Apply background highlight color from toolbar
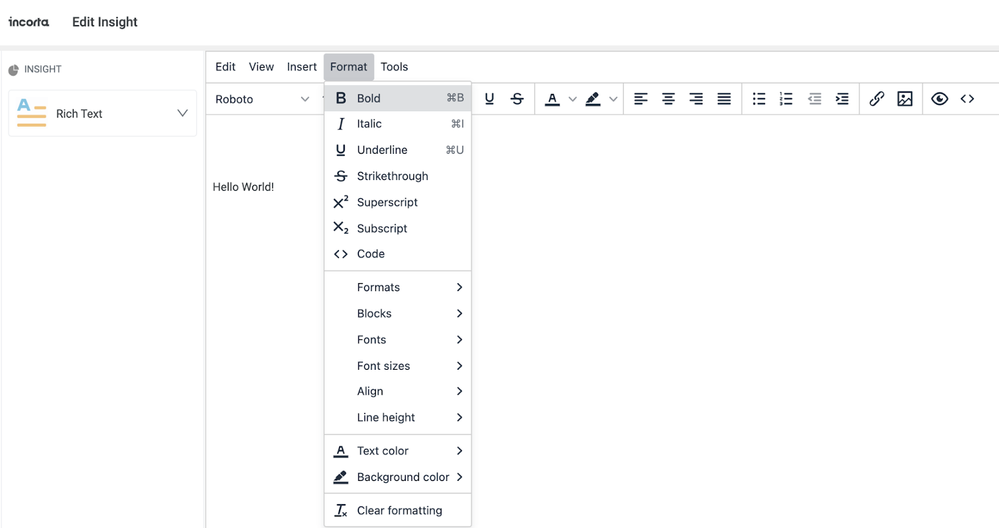This screenshot has height=528, width=999. (x=593, y=99)
